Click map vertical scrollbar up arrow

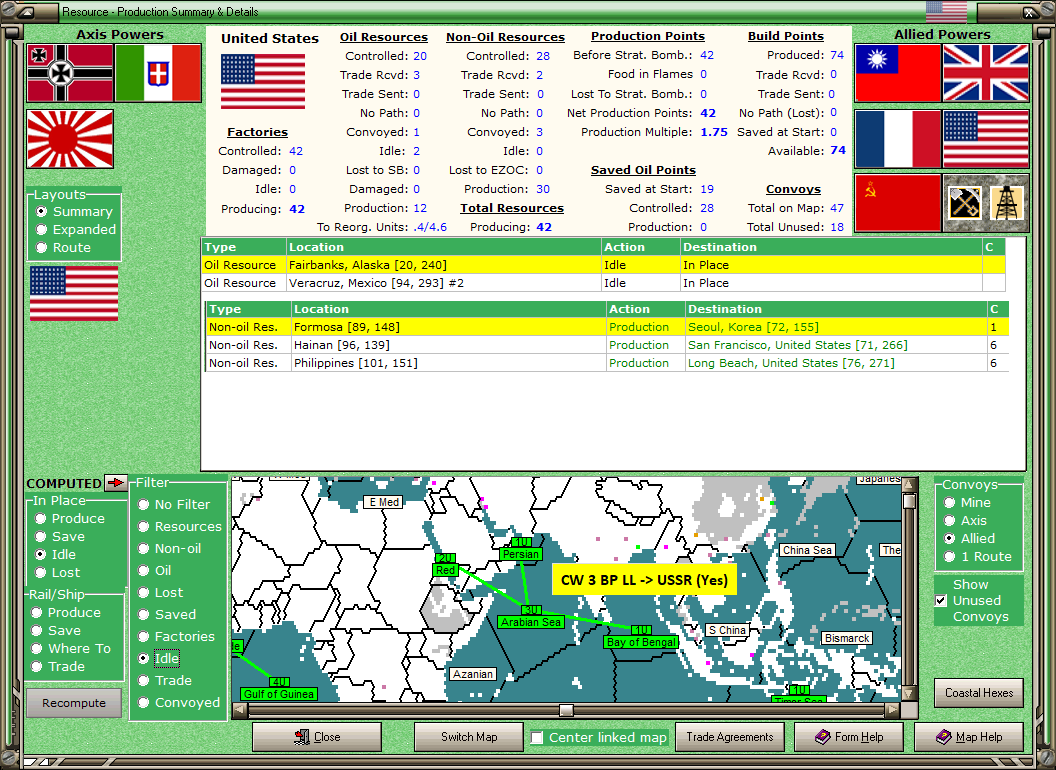coord(909,484)
